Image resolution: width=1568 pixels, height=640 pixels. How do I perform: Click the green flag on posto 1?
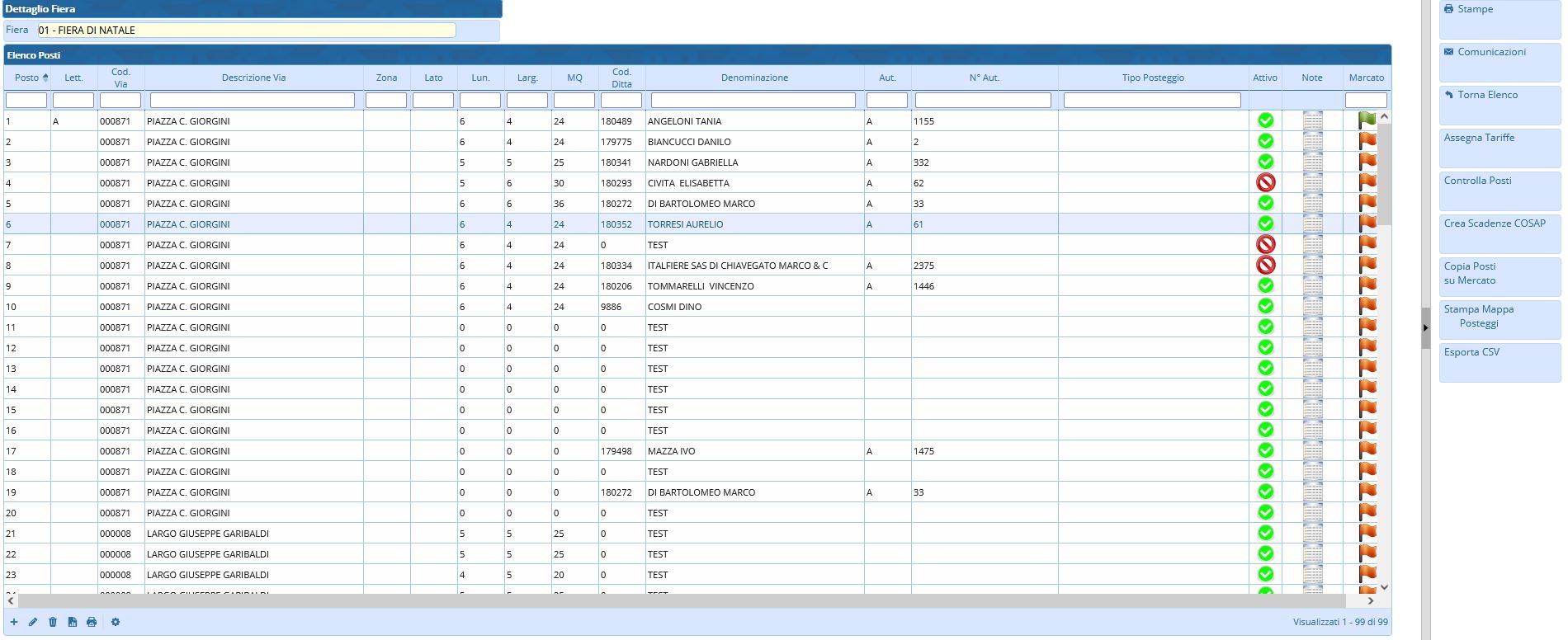1367,120
